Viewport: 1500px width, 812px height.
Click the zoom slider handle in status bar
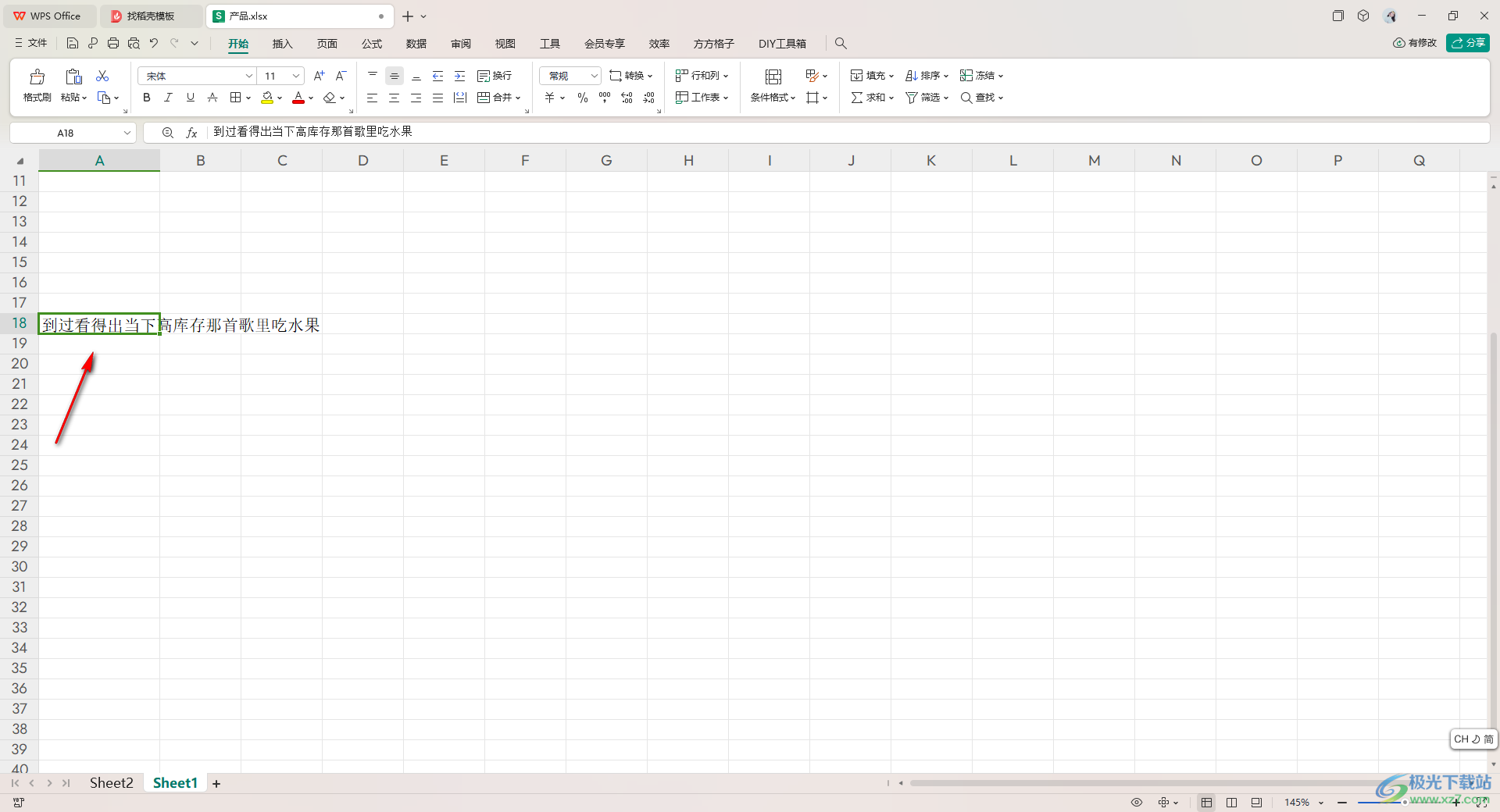pos(1405,803)
